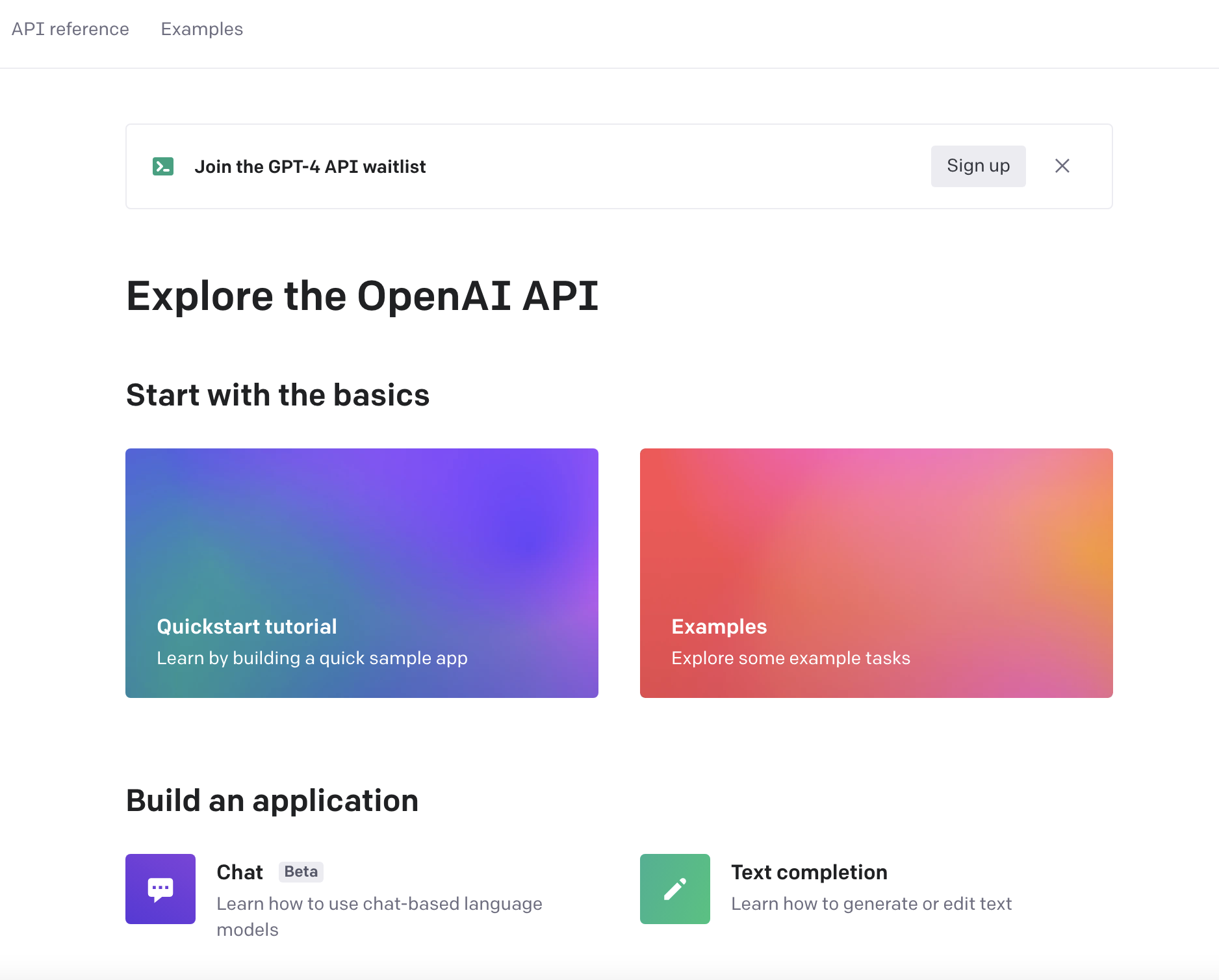Viewport: 1219px width, 980px height.
Task: Click the Text completion title link
Action: pos(809,872)
